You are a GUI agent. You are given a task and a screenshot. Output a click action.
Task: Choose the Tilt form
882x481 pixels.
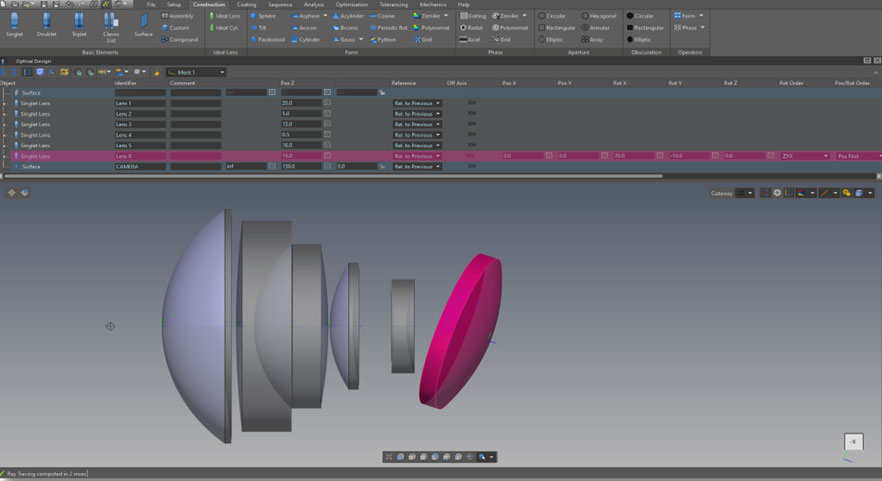click(259, 28)
